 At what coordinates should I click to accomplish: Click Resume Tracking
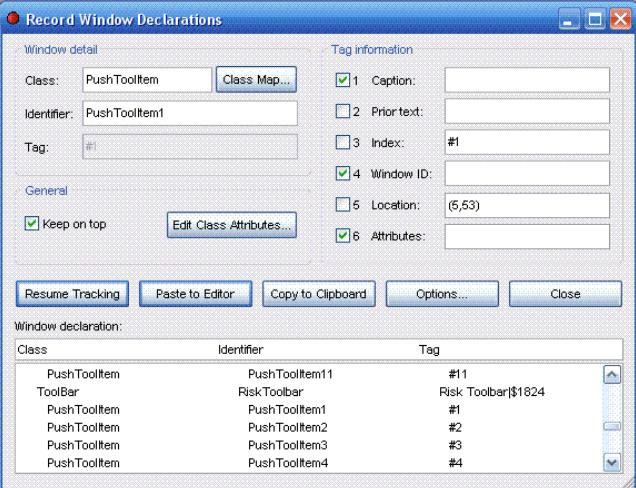tap(72, 294)
